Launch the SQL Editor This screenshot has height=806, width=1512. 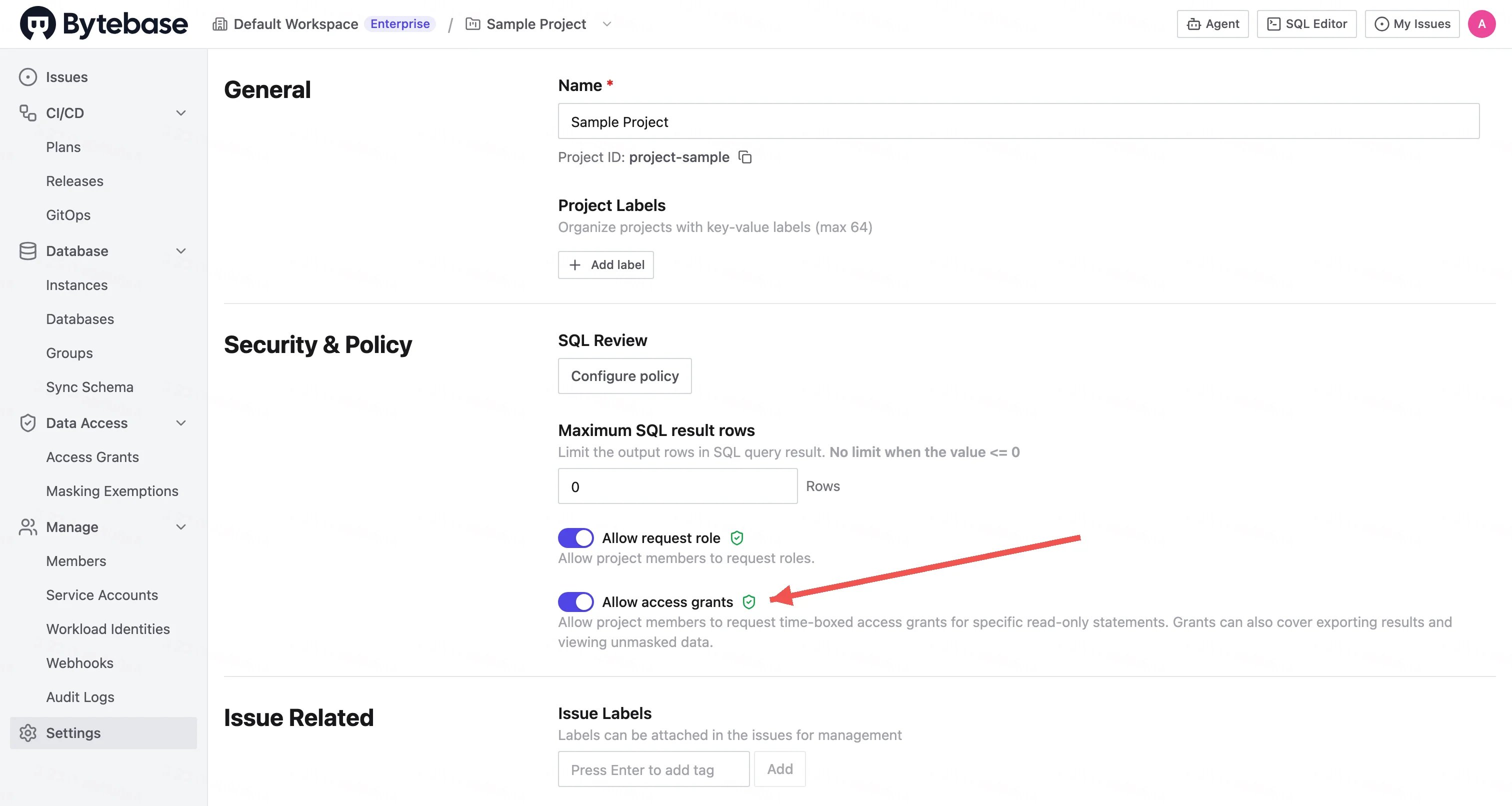[x=1306, y=24]
